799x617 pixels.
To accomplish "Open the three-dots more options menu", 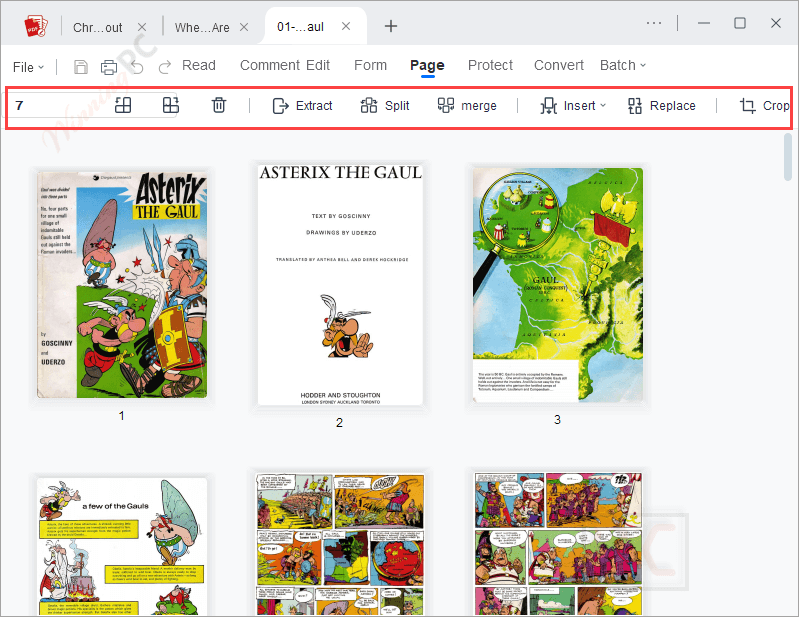I will tap(654, 23).
